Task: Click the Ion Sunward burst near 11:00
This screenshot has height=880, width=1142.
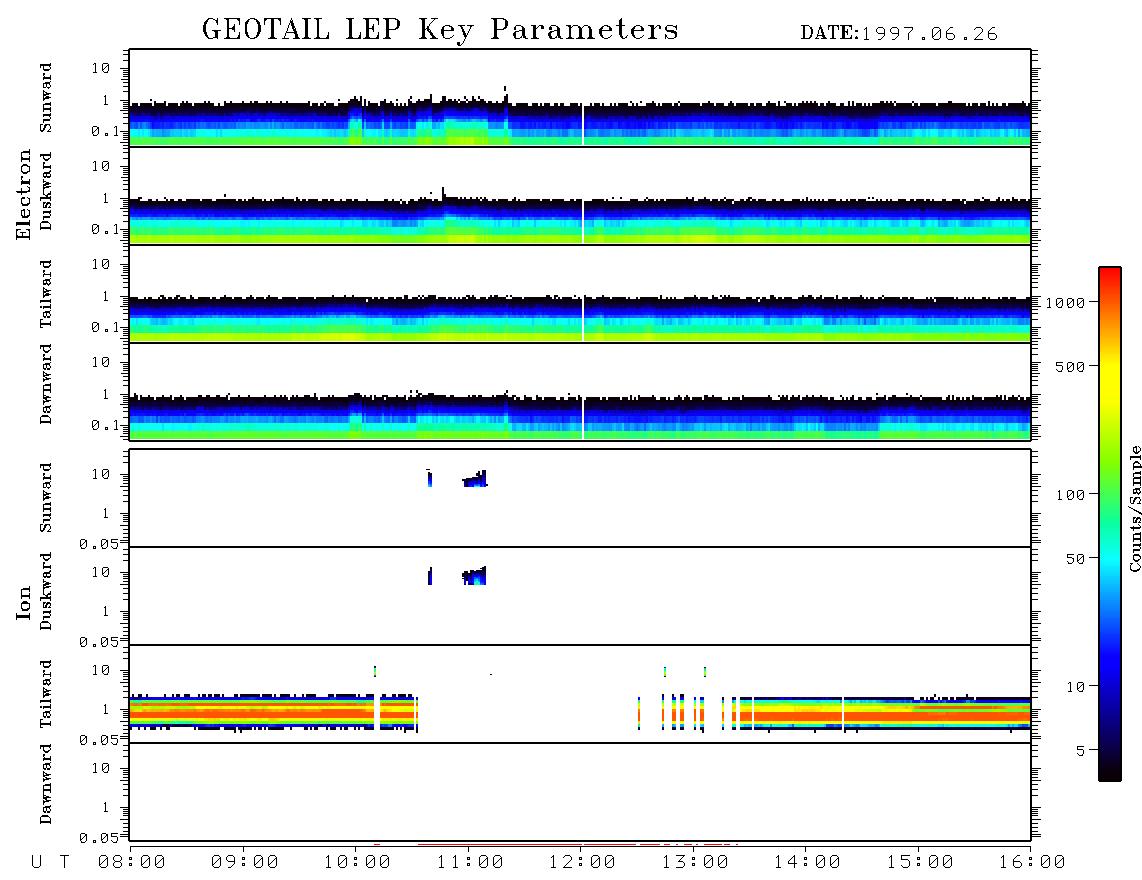Action: tap(475, 479)
